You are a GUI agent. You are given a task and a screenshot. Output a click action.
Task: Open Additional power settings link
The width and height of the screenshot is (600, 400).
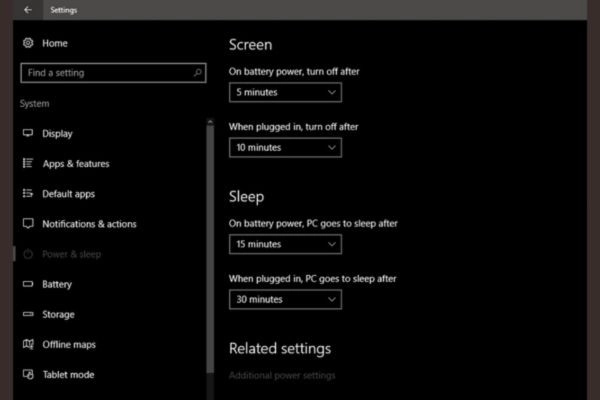point(282,375)
